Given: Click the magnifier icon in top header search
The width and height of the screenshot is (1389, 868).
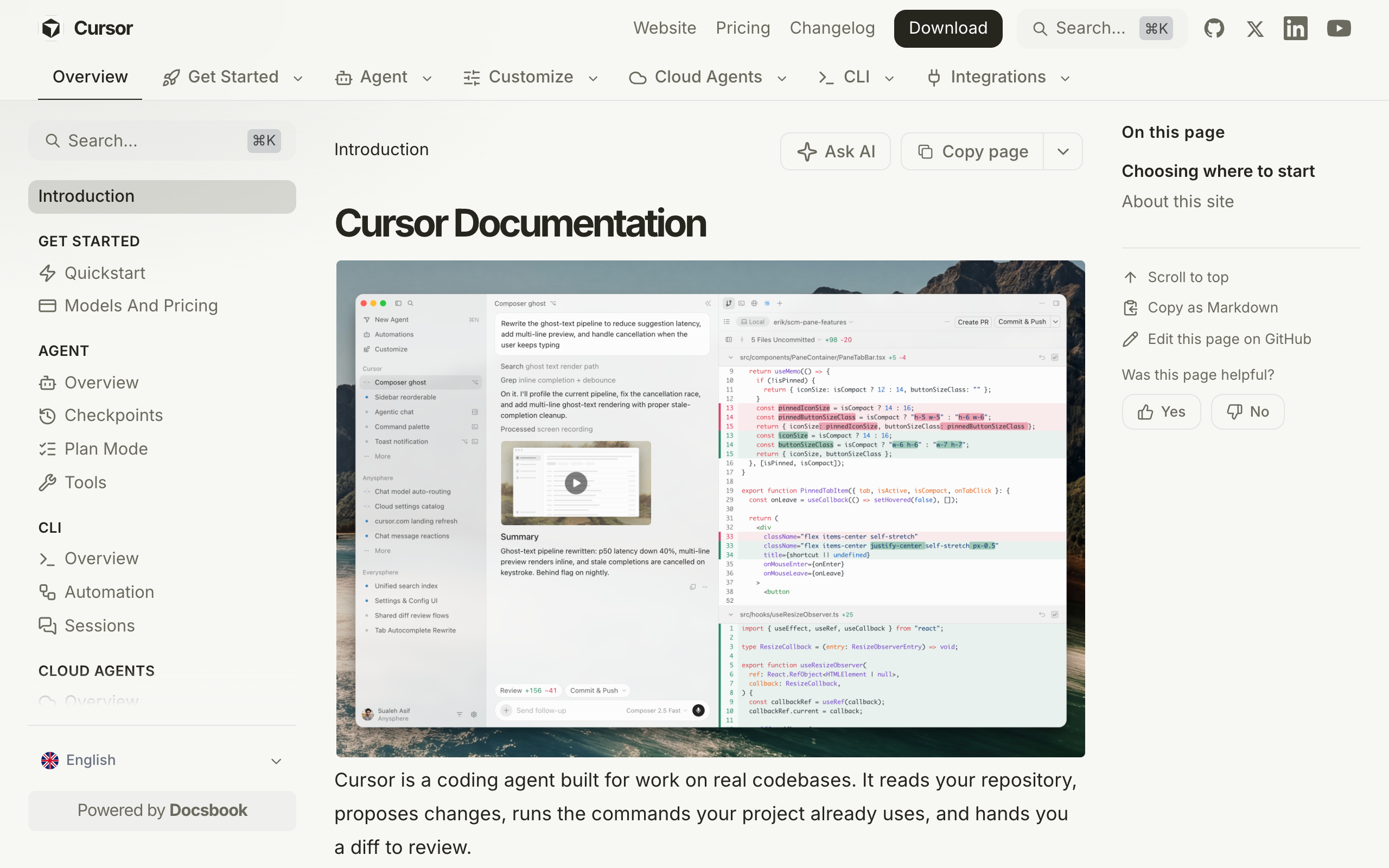Looking at the screenshot, I should tap(1040, 29).
